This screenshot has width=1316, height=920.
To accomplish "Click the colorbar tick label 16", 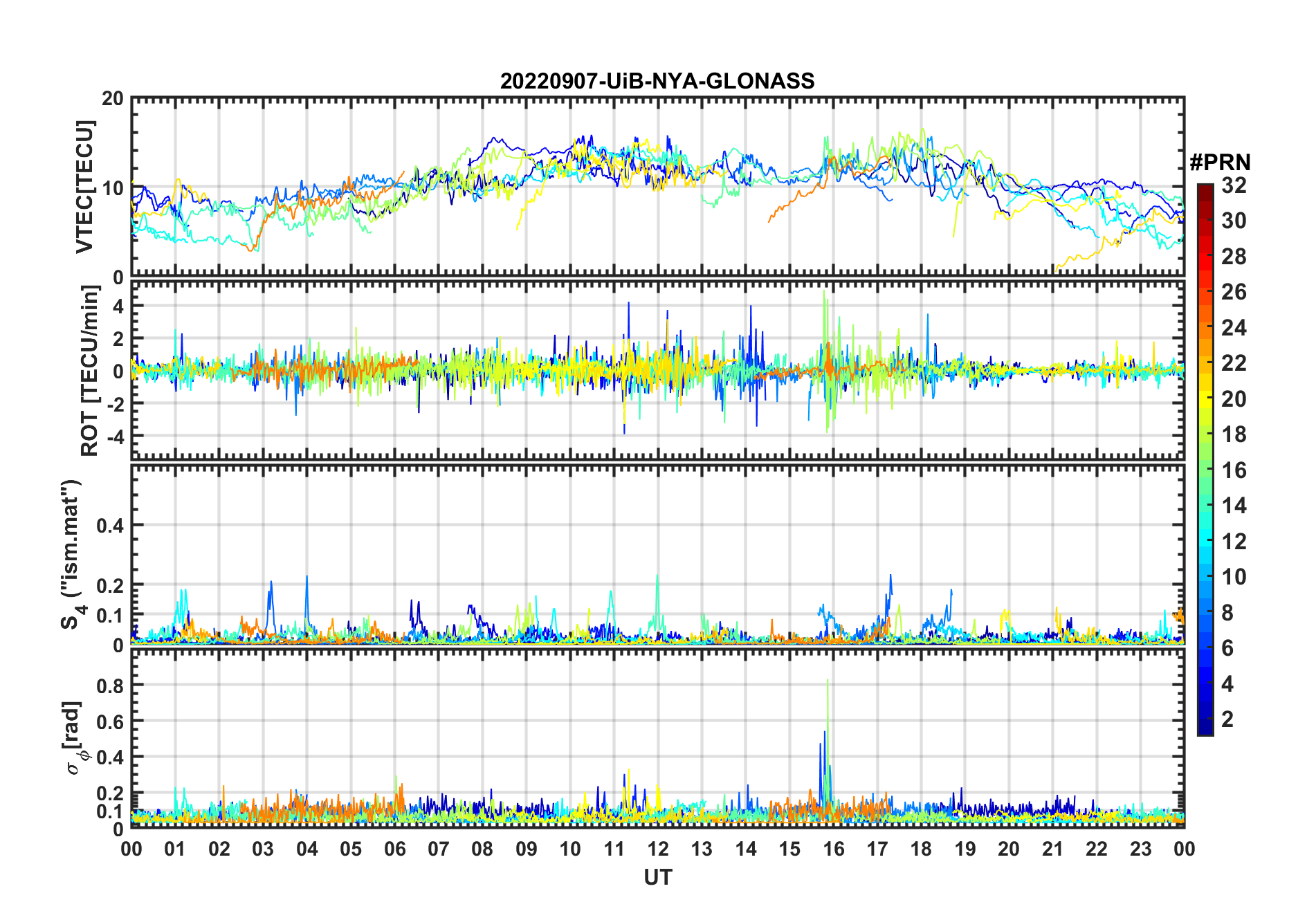I will point(1234,470).
